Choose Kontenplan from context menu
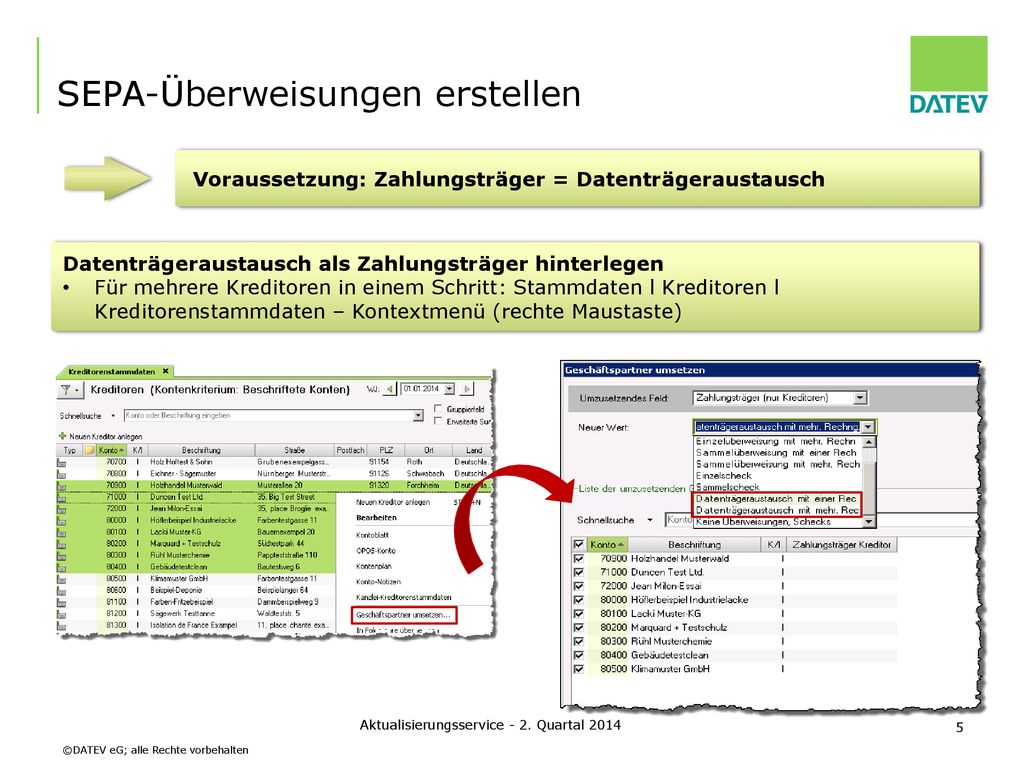Image resolution: width=1024 pixels, height=768 pixels. (x=374, y=566)
